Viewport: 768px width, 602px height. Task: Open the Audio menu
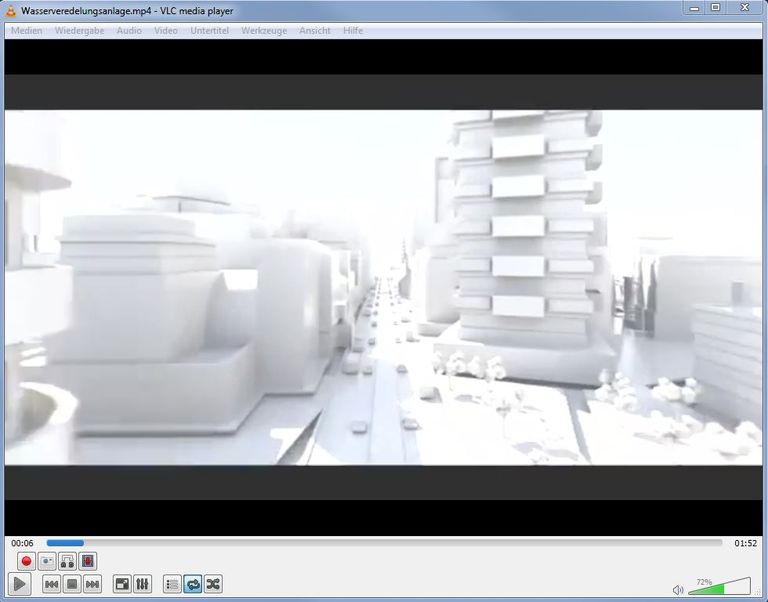(x=129, y=30)
